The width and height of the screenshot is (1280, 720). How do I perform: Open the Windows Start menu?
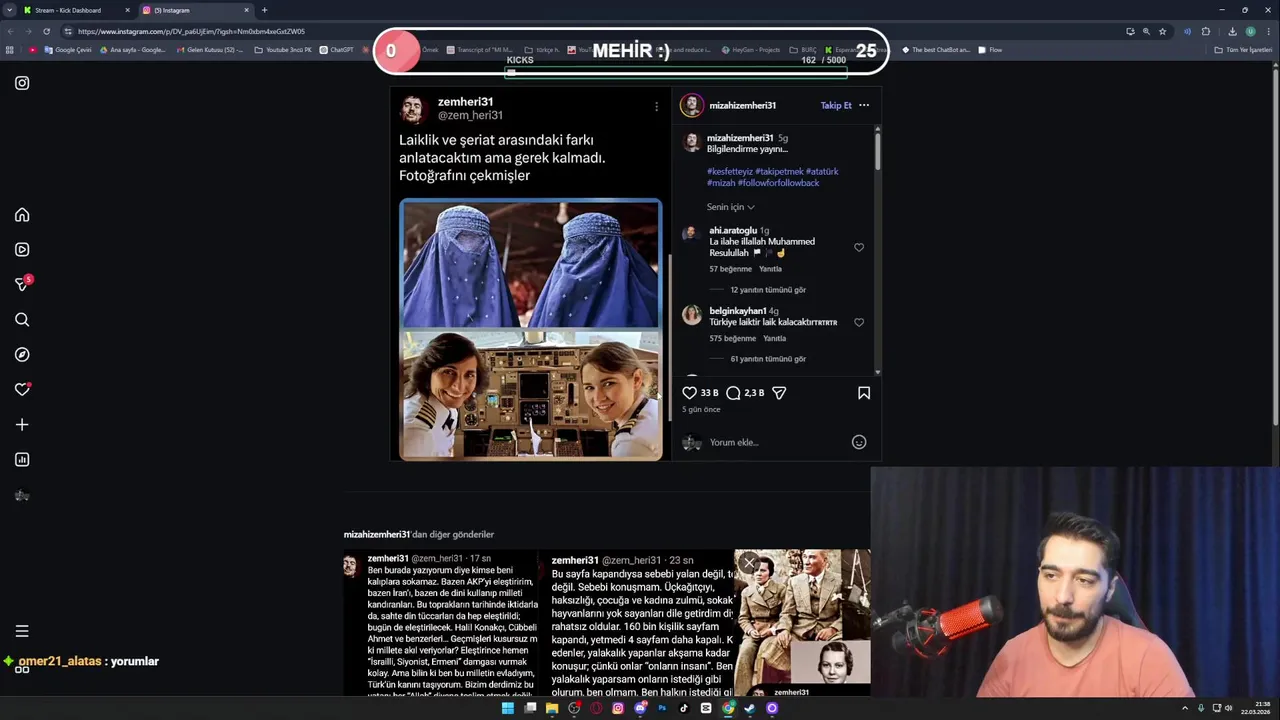pos(508,708)
